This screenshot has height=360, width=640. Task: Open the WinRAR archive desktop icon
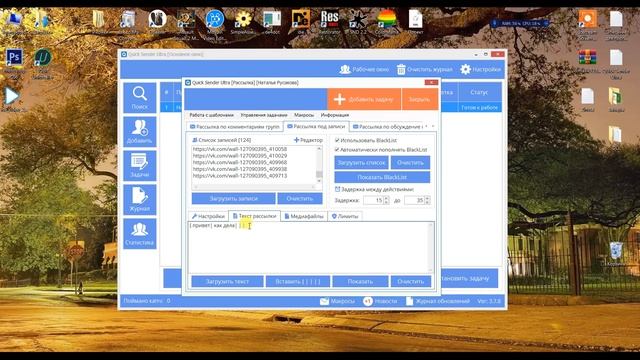pos(587,58)
